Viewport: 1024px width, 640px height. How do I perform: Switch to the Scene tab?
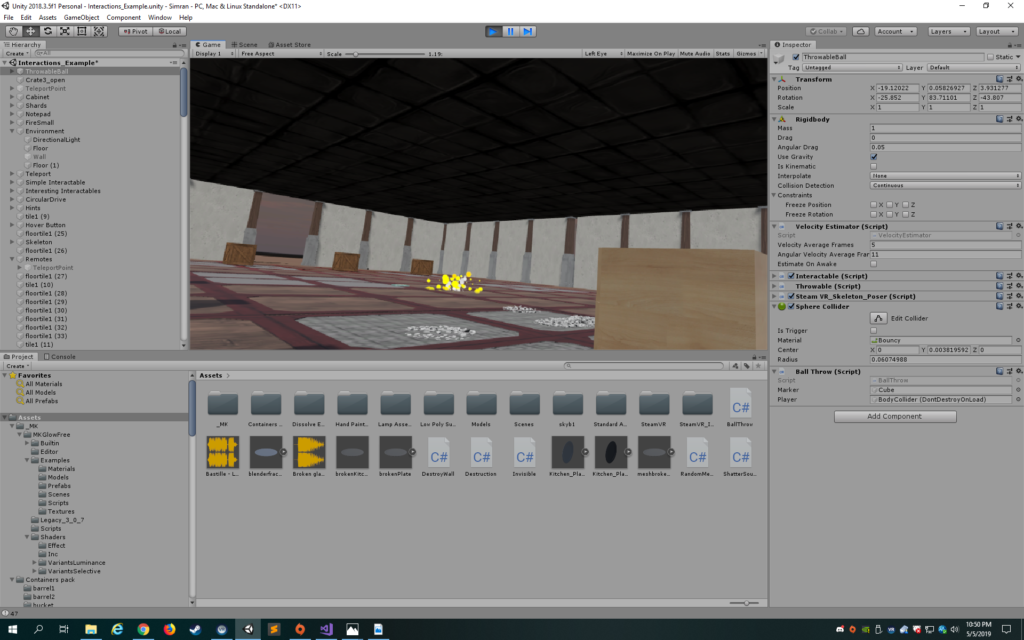pyautogui.click(x=244, y=45)
